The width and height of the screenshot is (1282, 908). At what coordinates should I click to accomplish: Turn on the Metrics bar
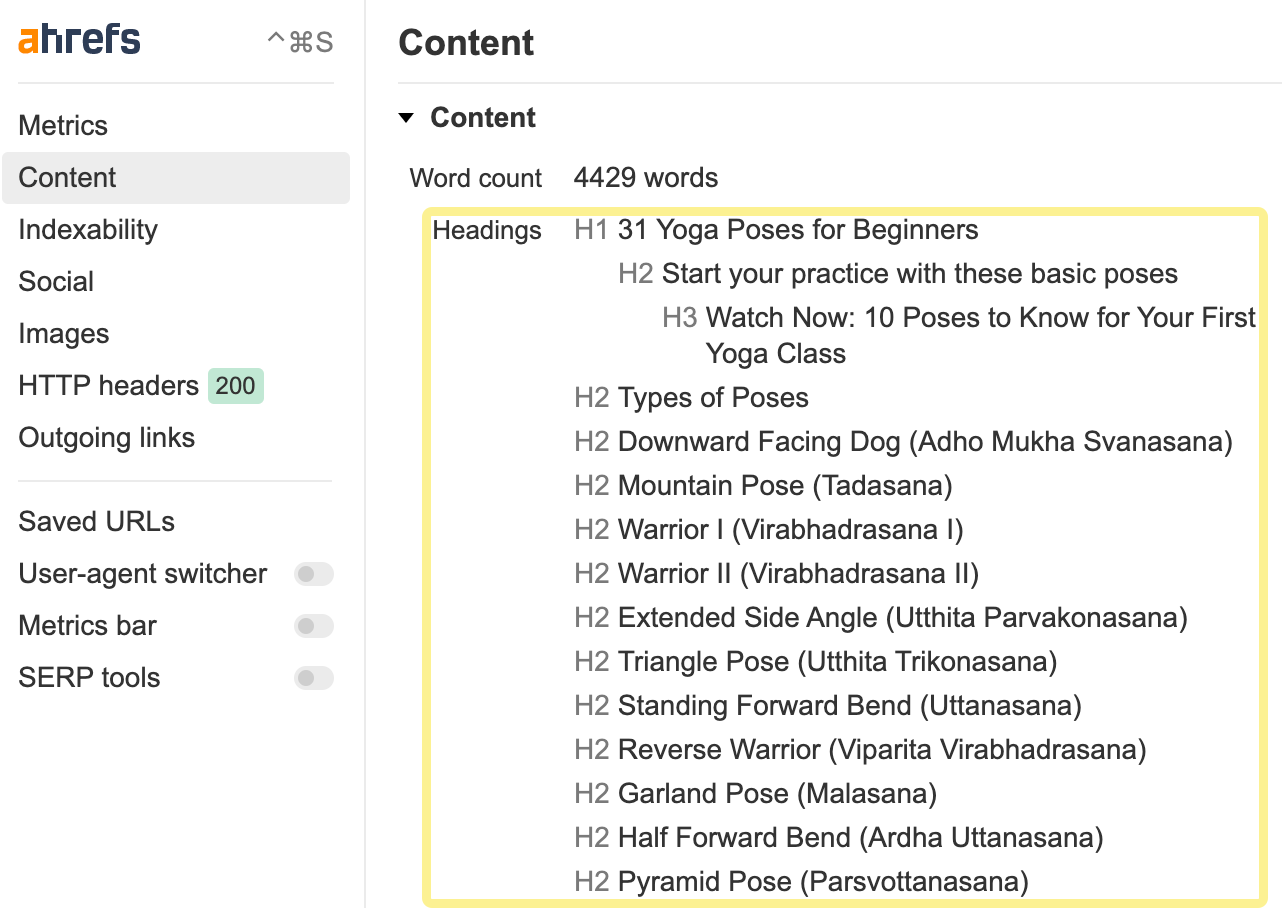[x=313, y=626]
